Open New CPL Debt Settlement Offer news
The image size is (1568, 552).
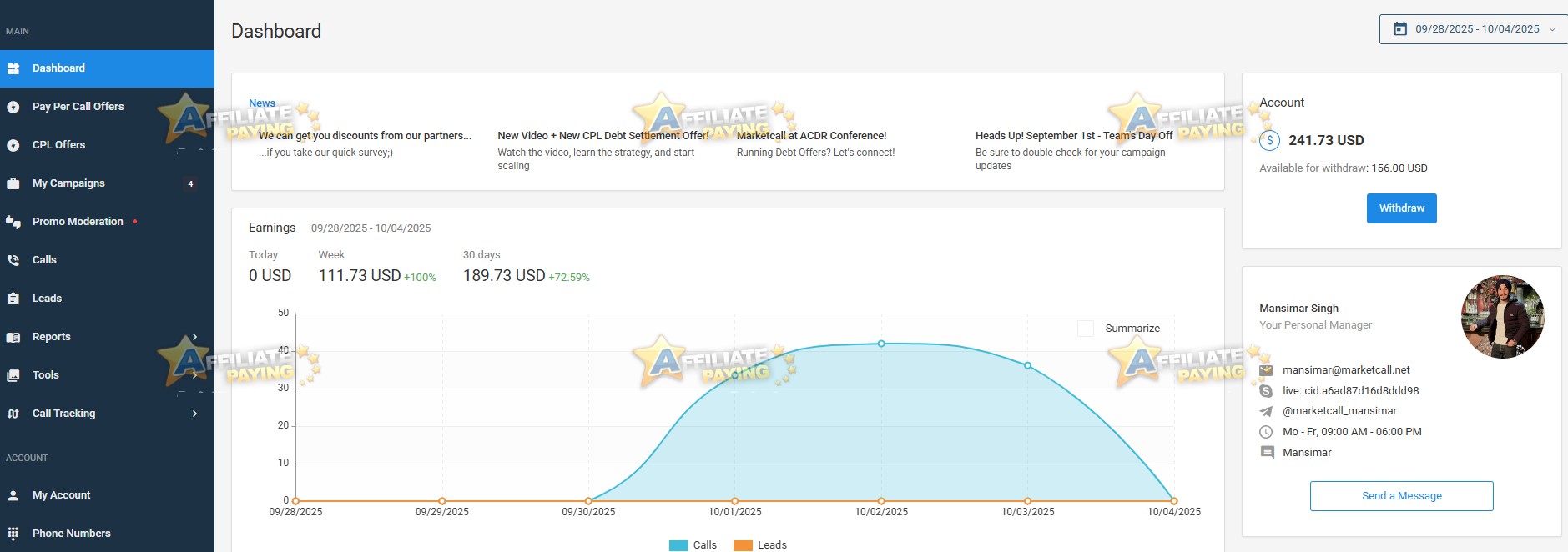(x=603, y=136)
